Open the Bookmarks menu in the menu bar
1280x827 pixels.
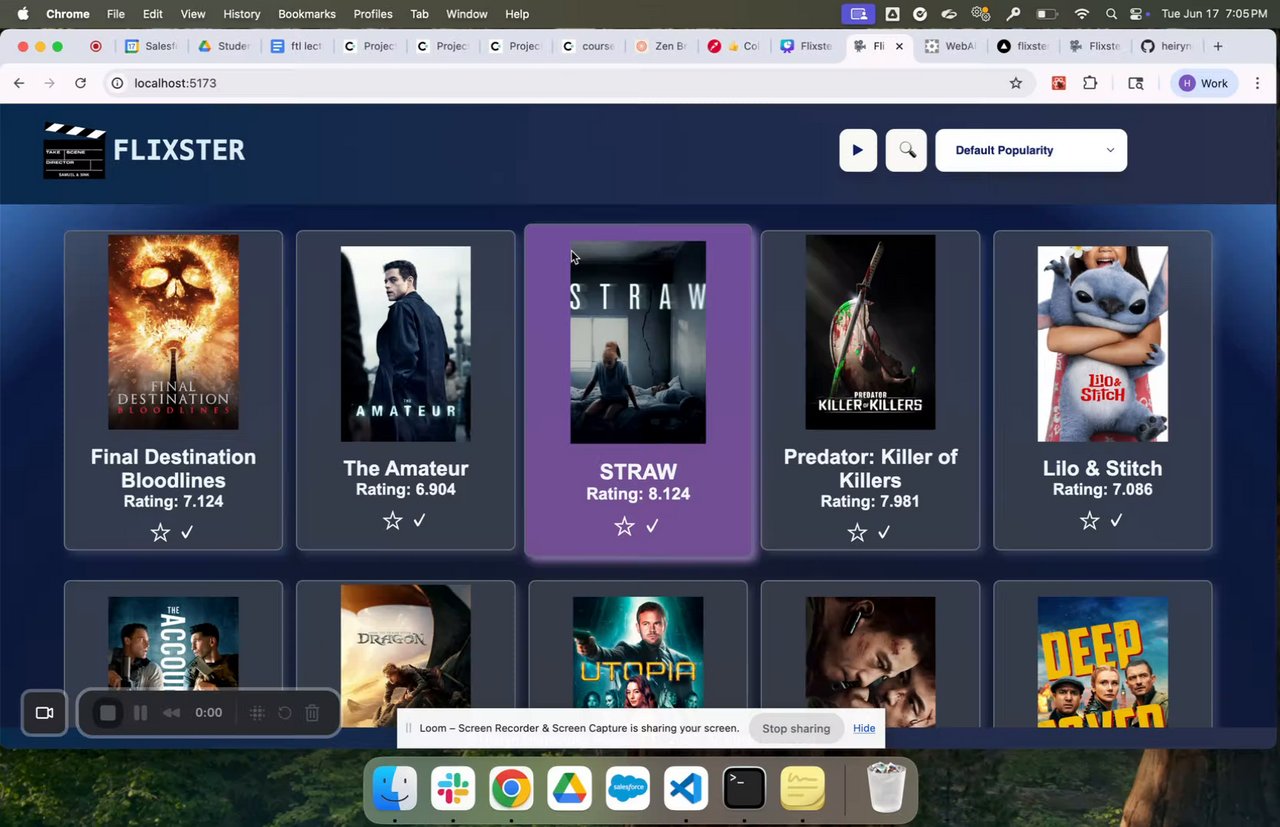click(x=307, y=14)
